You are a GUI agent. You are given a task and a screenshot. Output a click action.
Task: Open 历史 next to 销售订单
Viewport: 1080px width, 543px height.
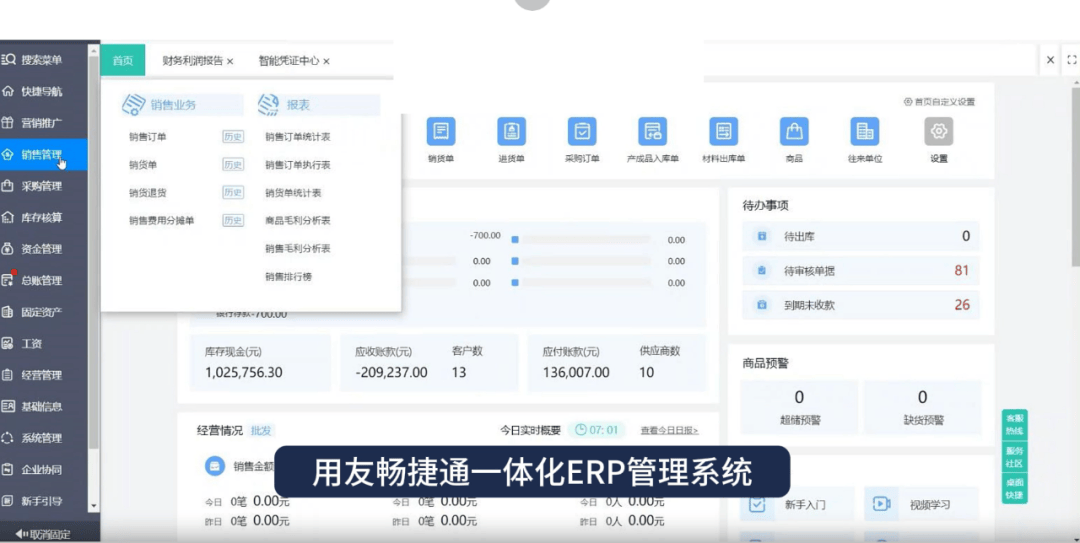[233, 136]
